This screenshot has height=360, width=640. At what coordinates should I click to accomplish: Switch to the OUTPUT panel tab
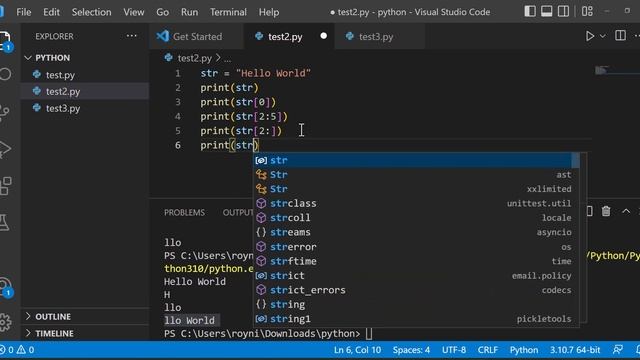click(x=238, y=212)
